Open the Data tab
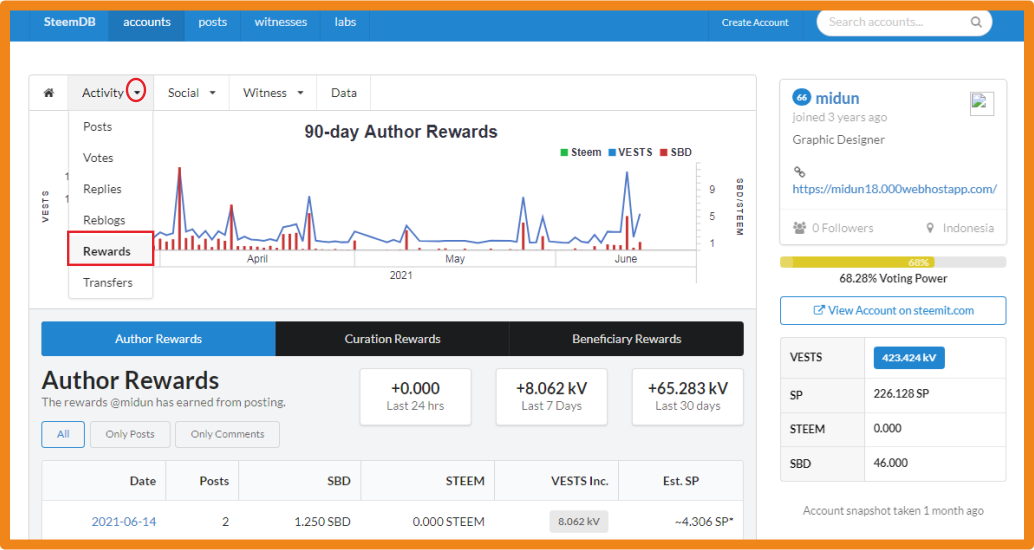This screenshot has width=1034, height=550. (x=344, y=93)
